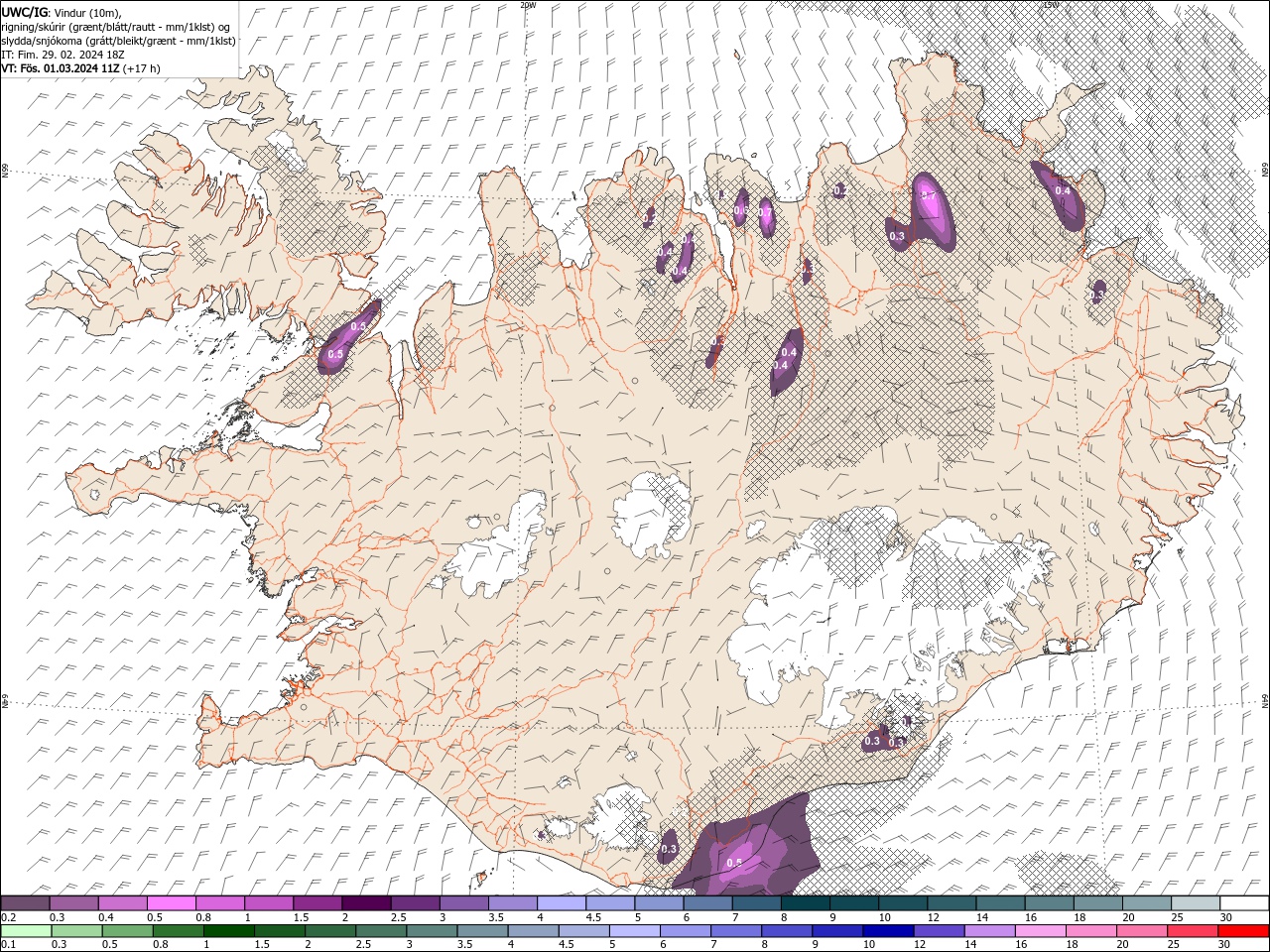Select the 4 grey-blue rain legend swatch
Screen dimensions: 1270x952
[534, 931]
